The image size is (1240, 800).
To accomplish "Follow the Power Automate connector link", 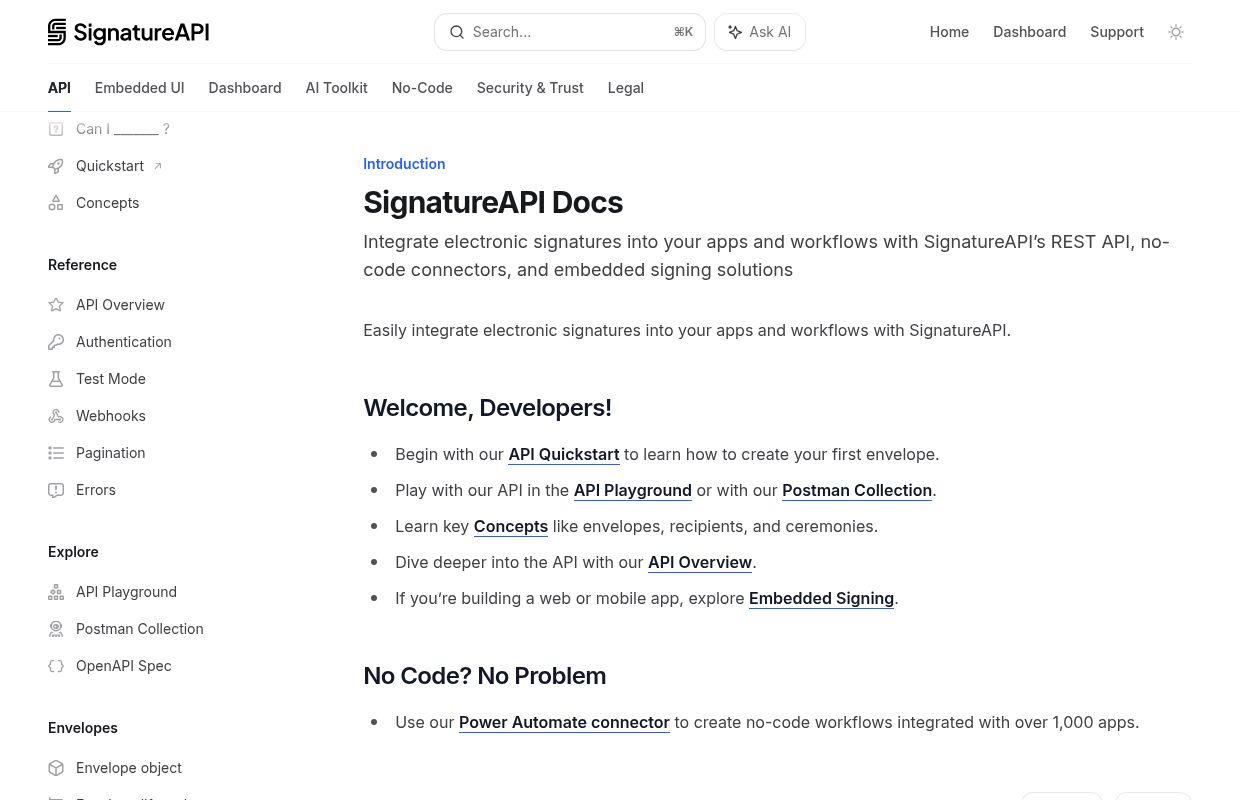I will coord(564,722).
